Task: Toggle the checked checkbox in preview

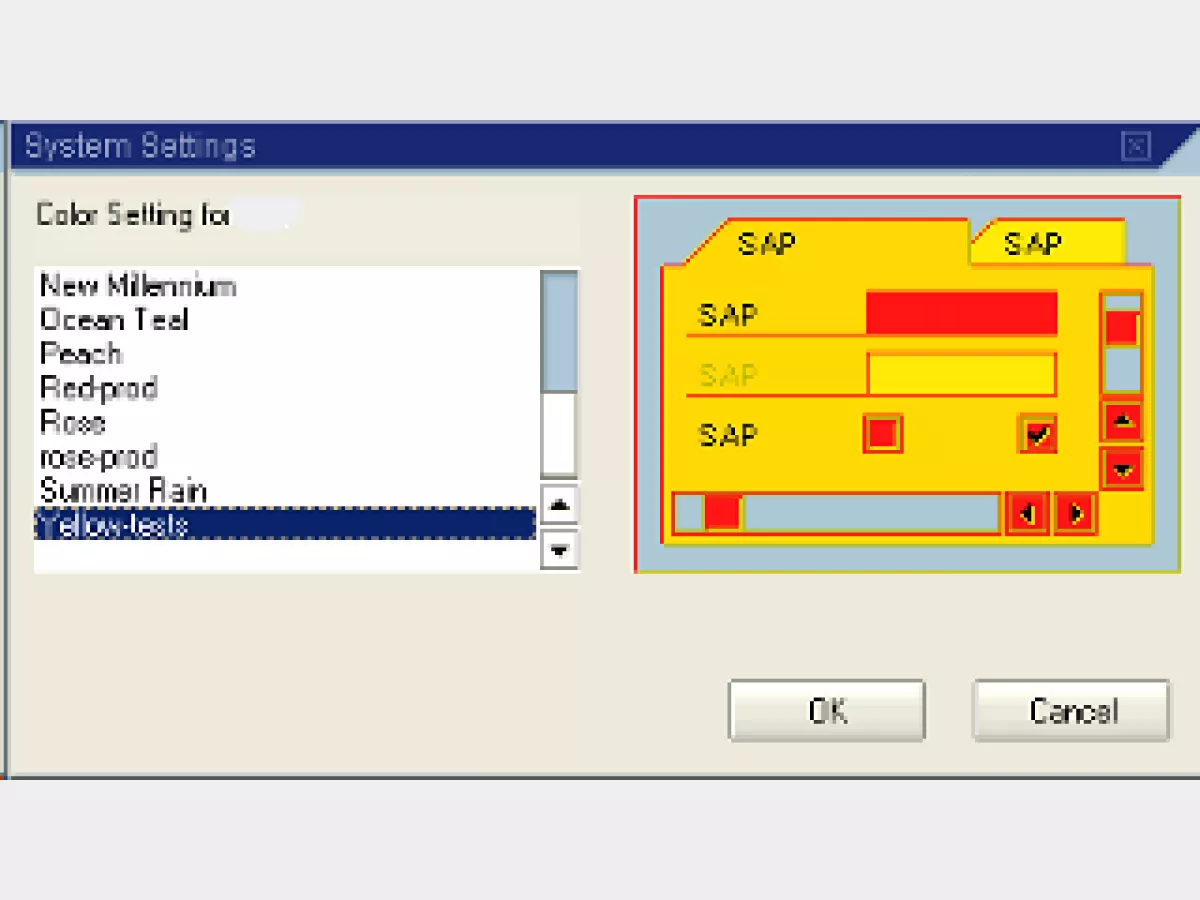Action: (1038, 434)
